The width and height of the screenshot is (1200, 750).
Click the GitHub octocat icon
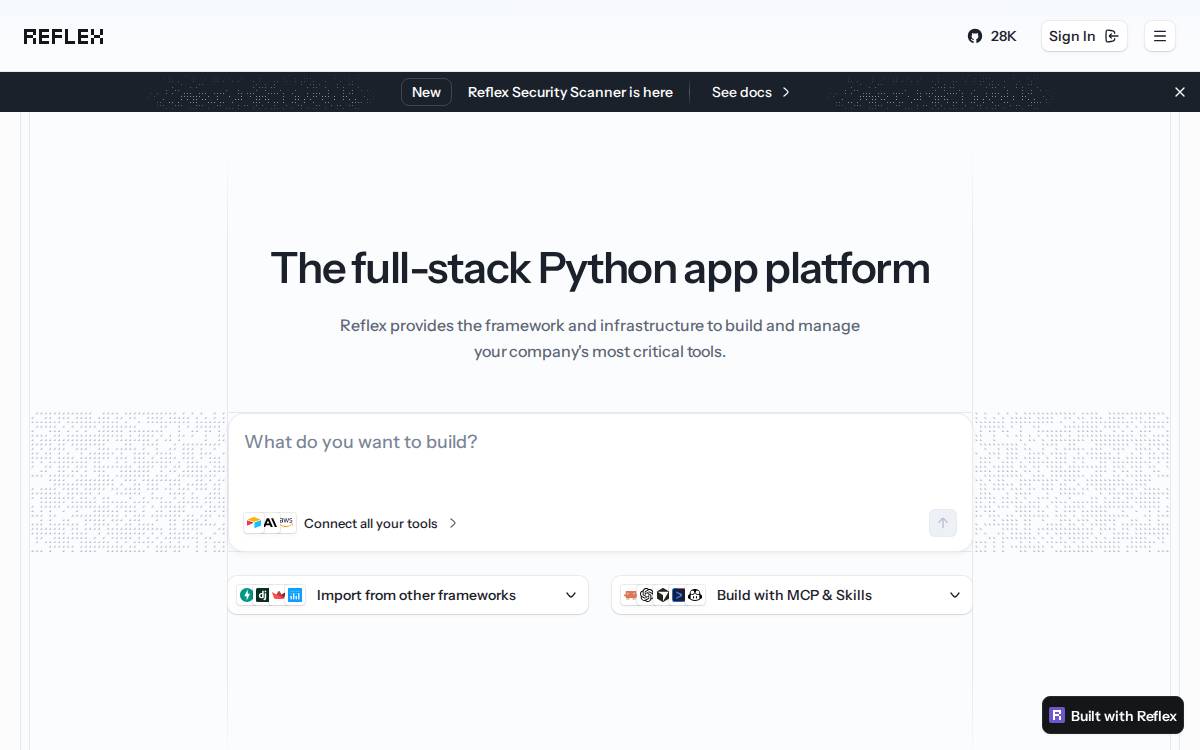tap(975, 36)
